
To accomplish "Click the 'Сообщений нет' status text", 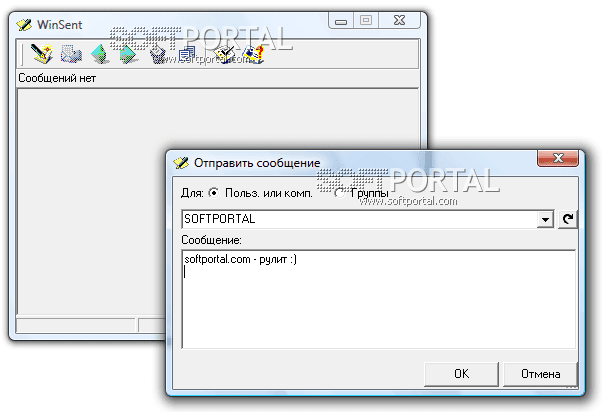I will pyautogui.click(x=57, y=78).
